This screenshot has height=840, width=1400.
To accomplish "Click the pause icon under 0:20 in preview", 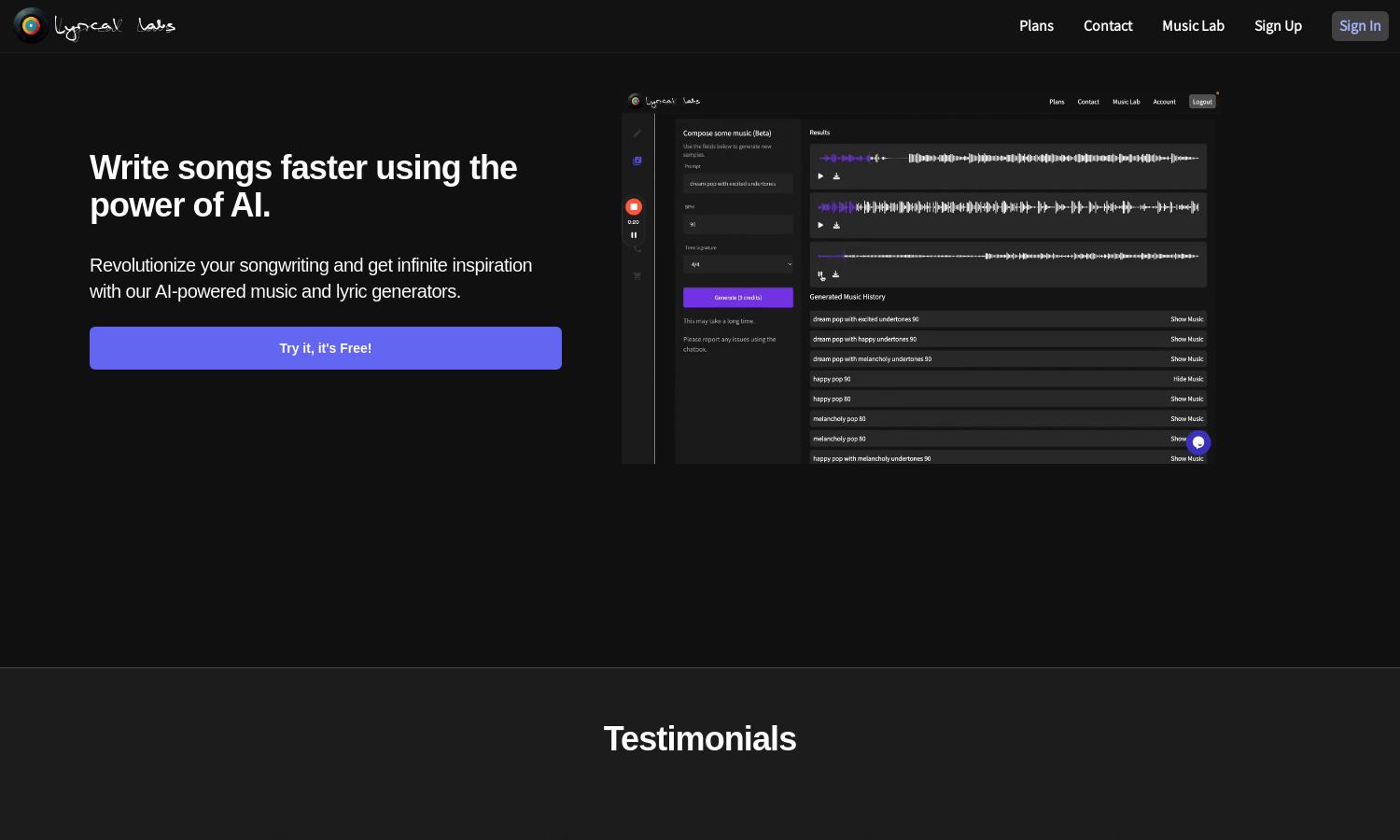I will [x=634, y=235].
